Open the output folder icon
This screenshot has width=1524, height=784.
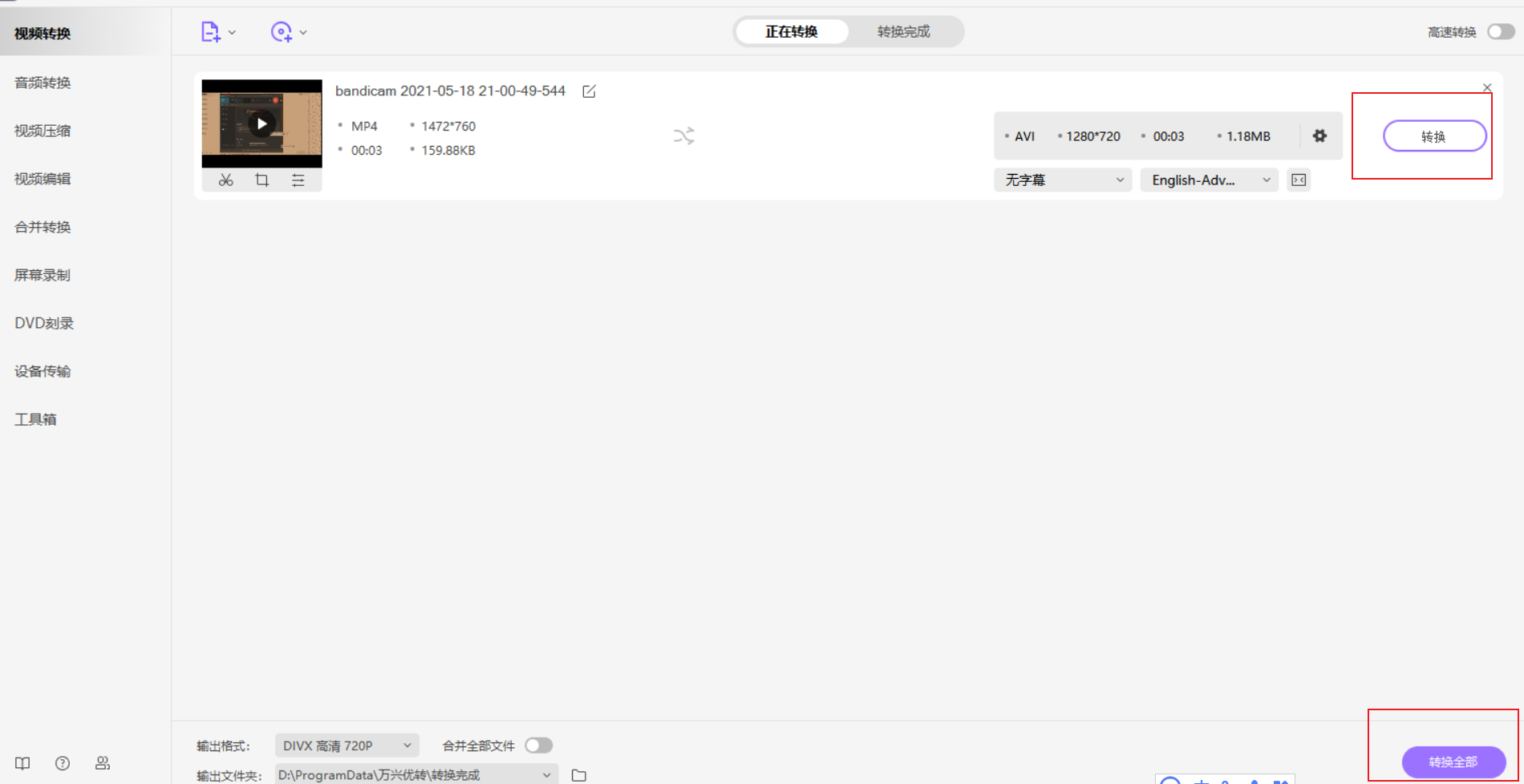pos(579,775)
